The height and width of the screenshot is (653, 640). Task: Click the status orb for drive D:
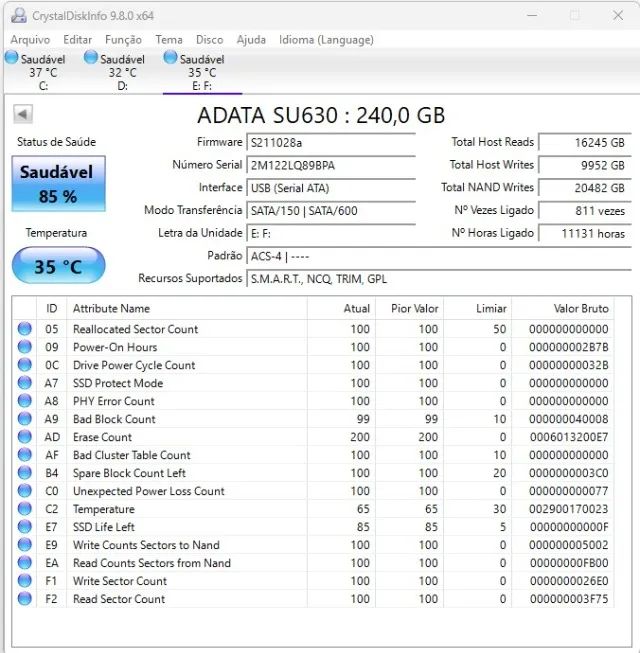[x=91, y=57]
